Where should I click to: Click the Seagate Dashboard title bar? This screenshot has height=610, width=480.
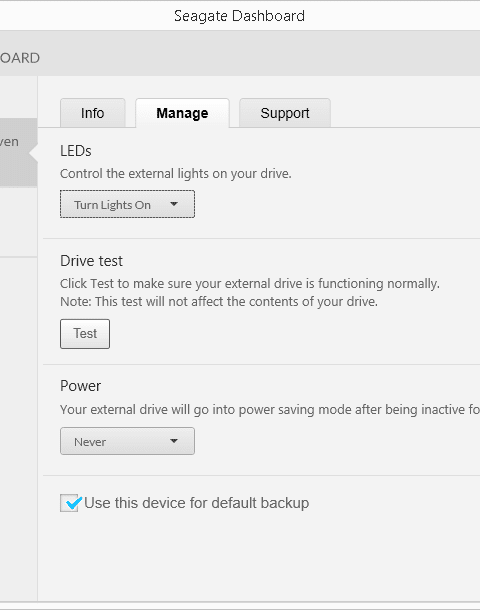pyautogui.click(x=239, y=16)
